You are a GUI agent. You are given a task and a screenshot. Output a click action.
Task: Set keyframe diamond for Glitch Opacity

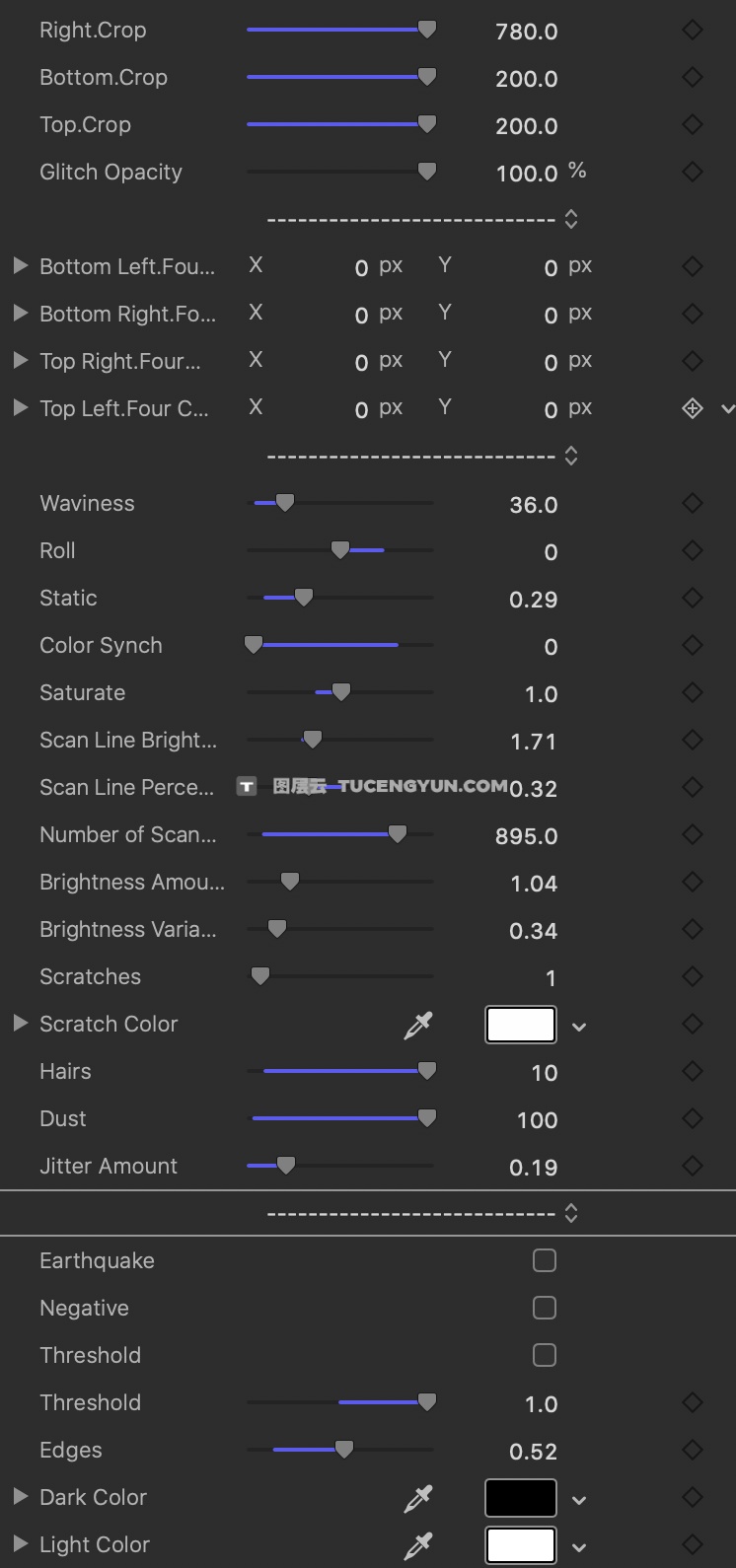[x=693, y=173]
